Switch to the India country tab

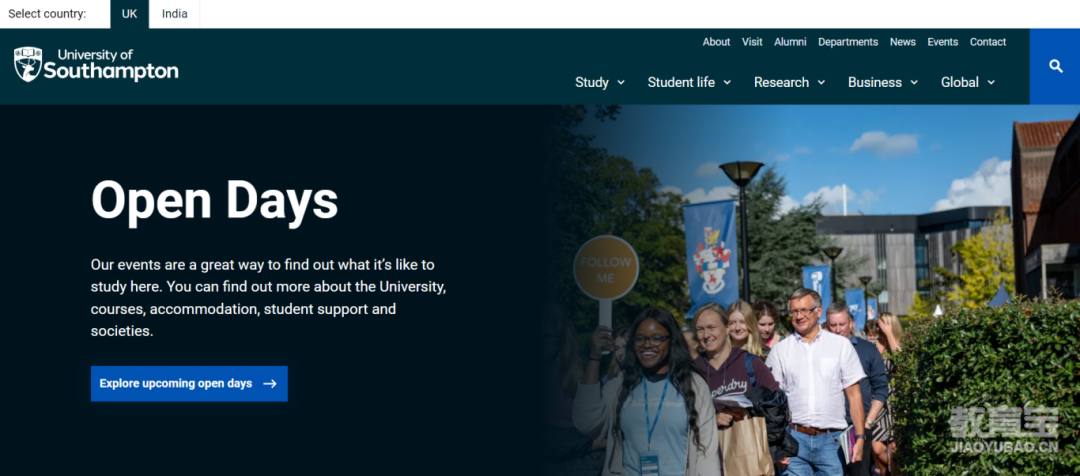(174, 14)
